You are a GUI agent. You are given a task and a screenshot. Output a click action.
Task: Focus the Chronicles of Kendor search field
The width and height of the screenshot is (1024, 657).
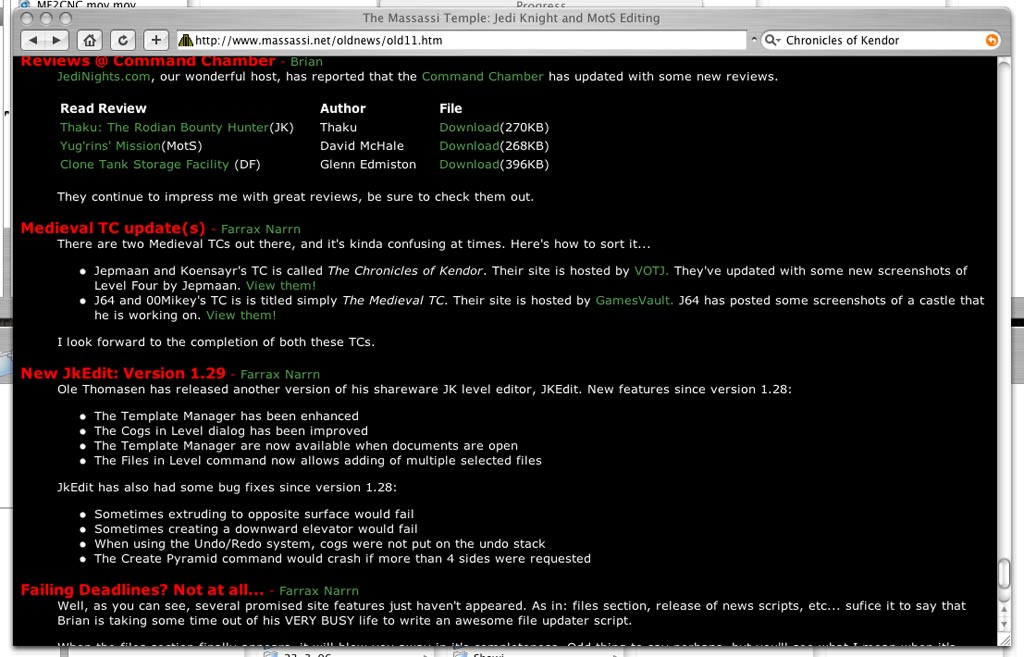tap(882, 40)
